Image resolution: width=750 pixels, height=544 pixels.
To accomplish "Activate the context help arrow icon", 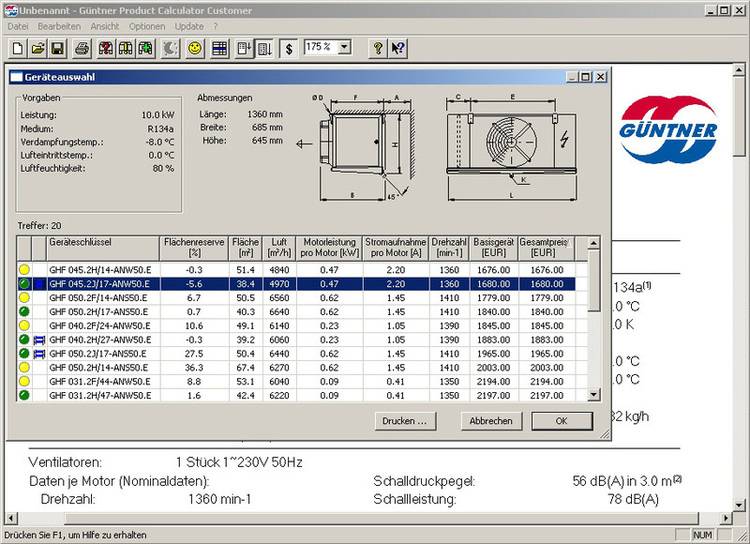I will pos(398,48).
